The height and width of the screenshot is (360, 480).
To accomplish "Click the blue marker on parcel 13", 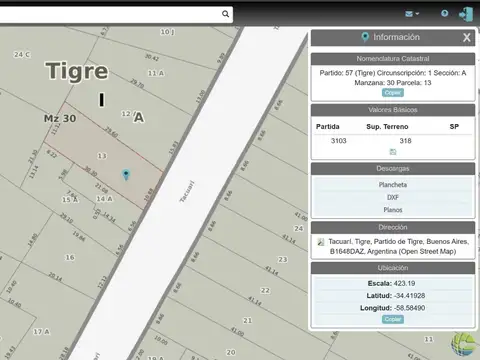I will (x=126, y=174).
